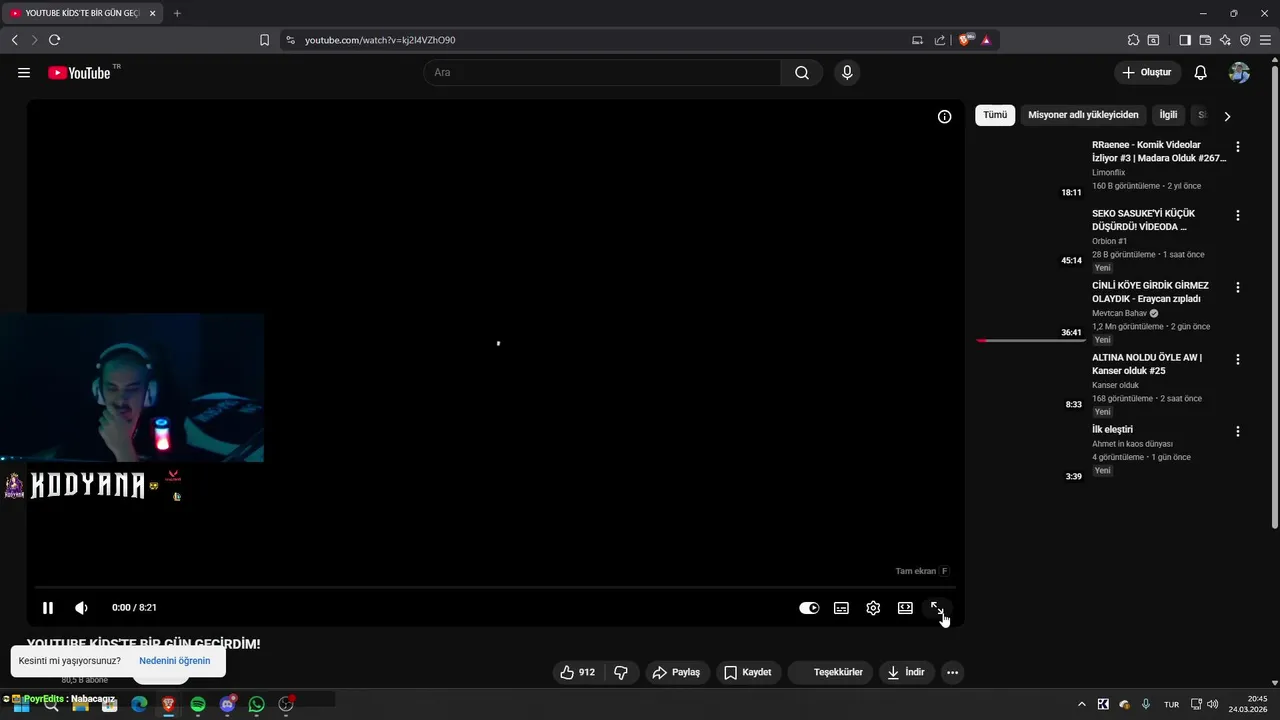Mute the video volume
The width and height of the screenshot is (1280, 720).
point(82,608)
